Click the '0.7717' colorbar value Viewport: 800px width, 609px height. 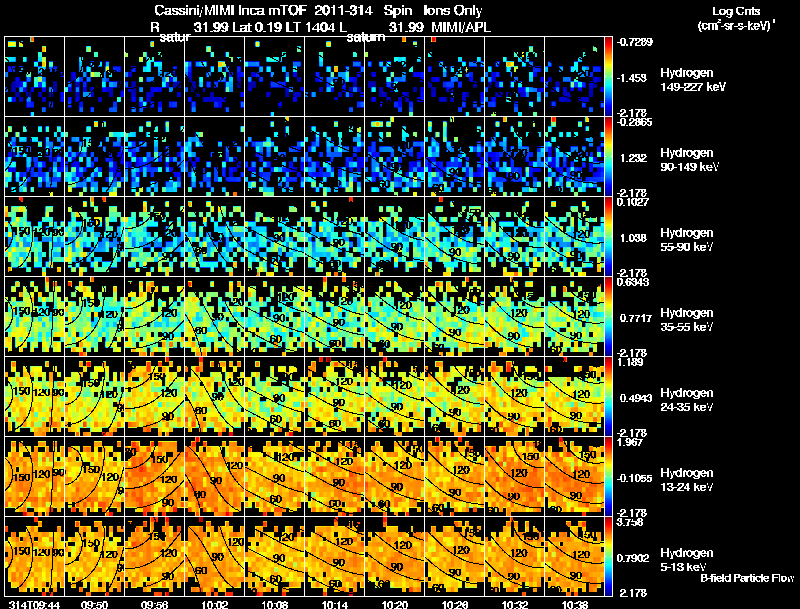coord(636,318)
